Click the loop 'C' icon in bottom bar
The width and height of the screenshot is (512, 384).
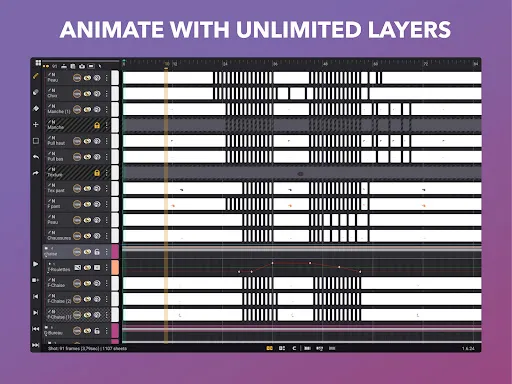(x=294, y=348)
